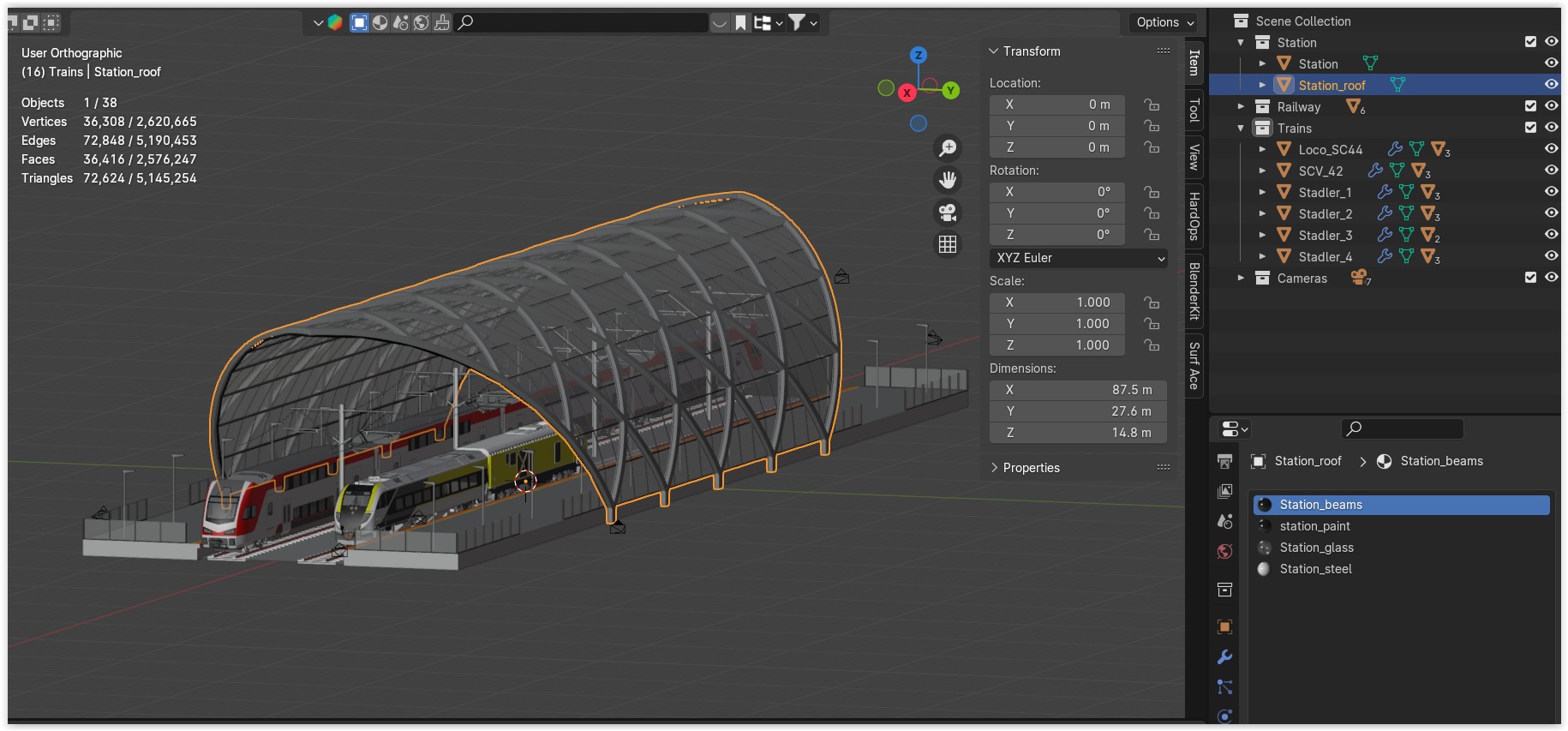
Task: Open the Collection properties box icon
Action: 1224,590
